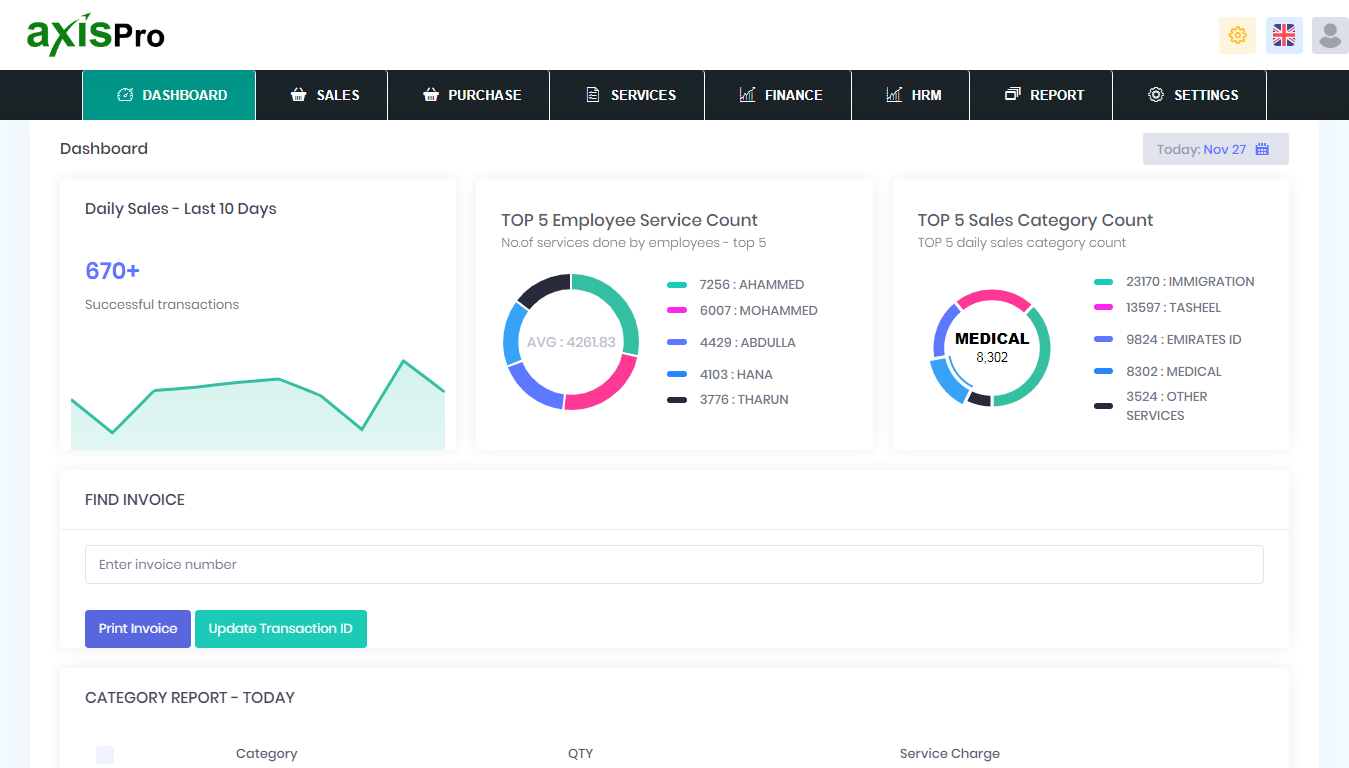Click 'TOP 5 Sales Category Count' heading
This screenshot has height=768, width=1349.
pos(1035,220)
